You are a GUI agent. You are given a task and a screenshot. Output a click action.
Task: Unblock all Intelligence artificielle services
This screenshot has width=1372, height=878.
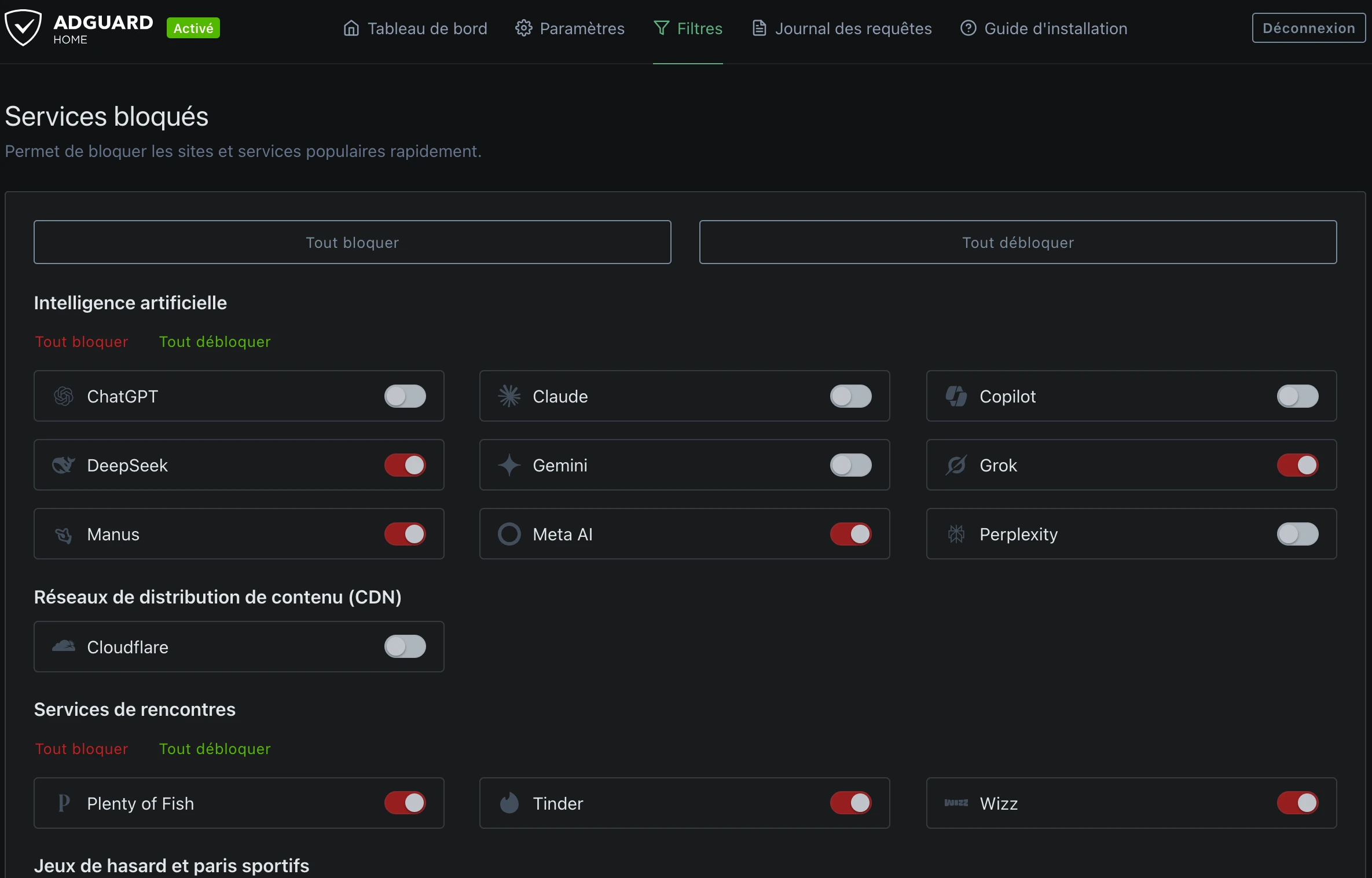click(215, 342)
